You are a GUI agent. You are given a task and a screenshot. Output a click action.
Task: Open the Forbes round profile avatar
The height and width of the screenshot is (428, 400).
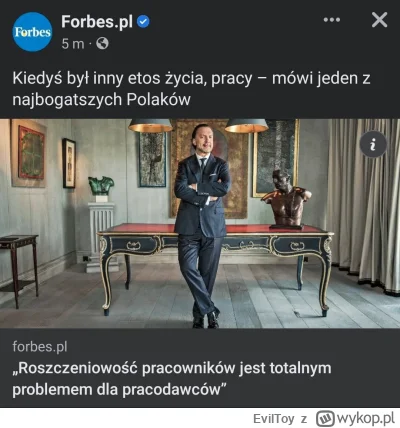[x=32, y=32]
